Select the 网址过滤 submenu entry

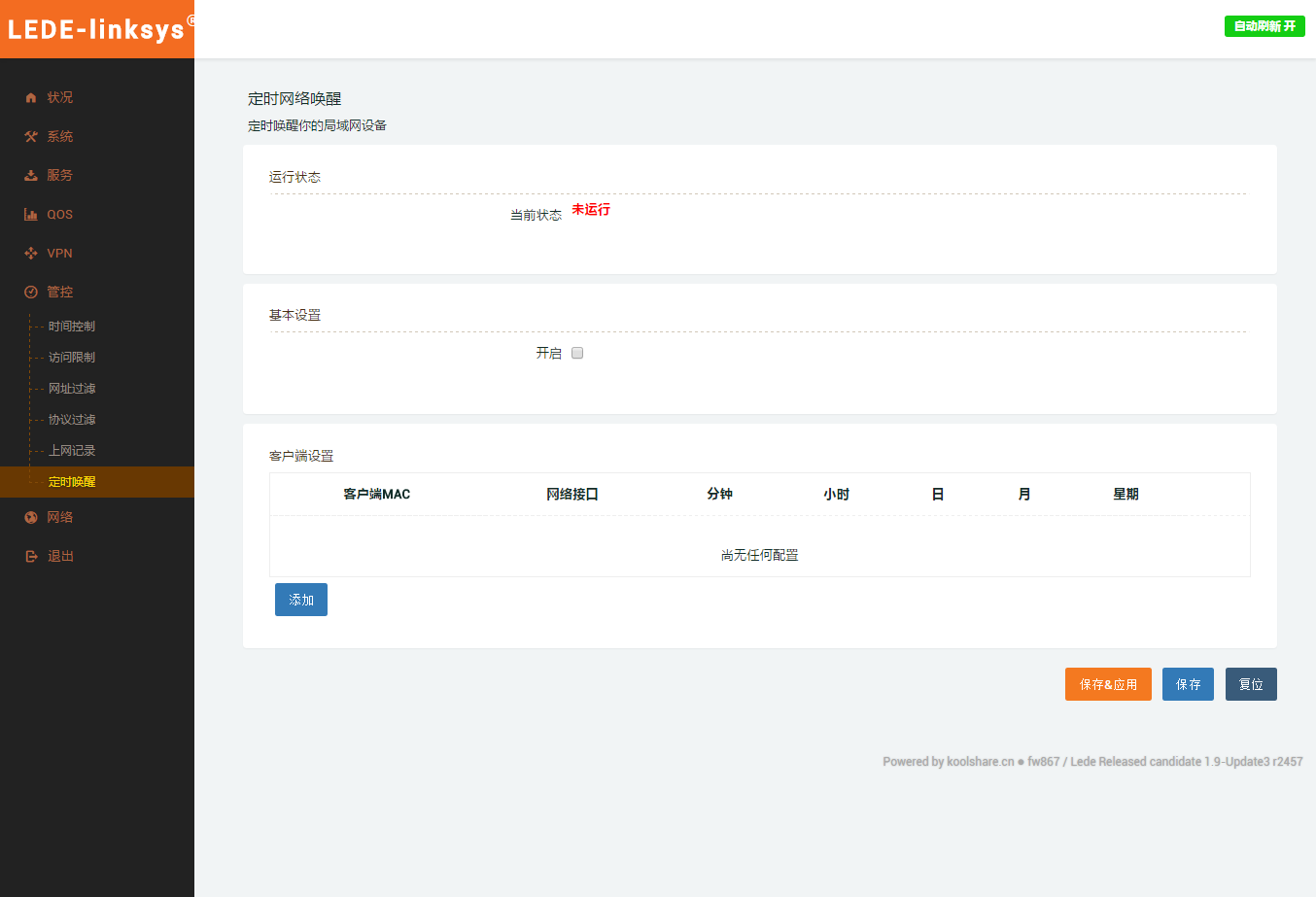72,389
